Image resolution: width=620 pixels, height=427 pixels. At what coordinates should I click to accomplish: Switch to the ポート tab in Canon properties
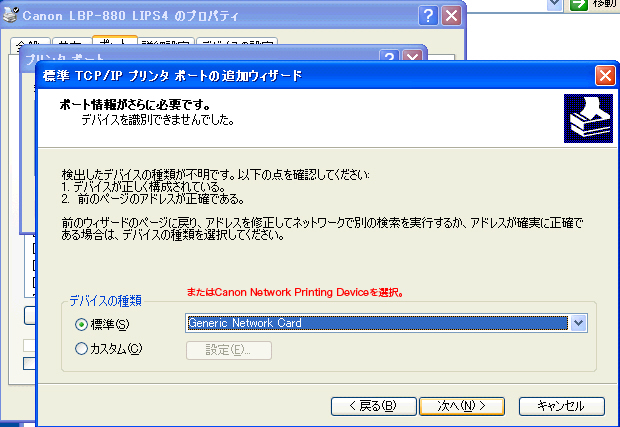[115, 42]
